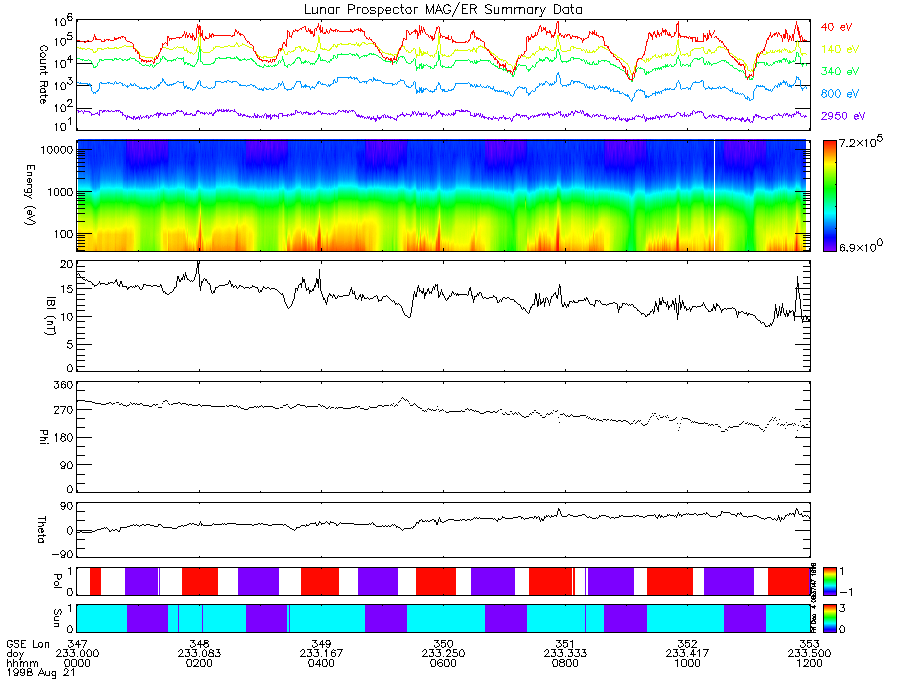Click the Theta angle line plot
The width and height of the screenshot is (900, 700).
[443, 521]
